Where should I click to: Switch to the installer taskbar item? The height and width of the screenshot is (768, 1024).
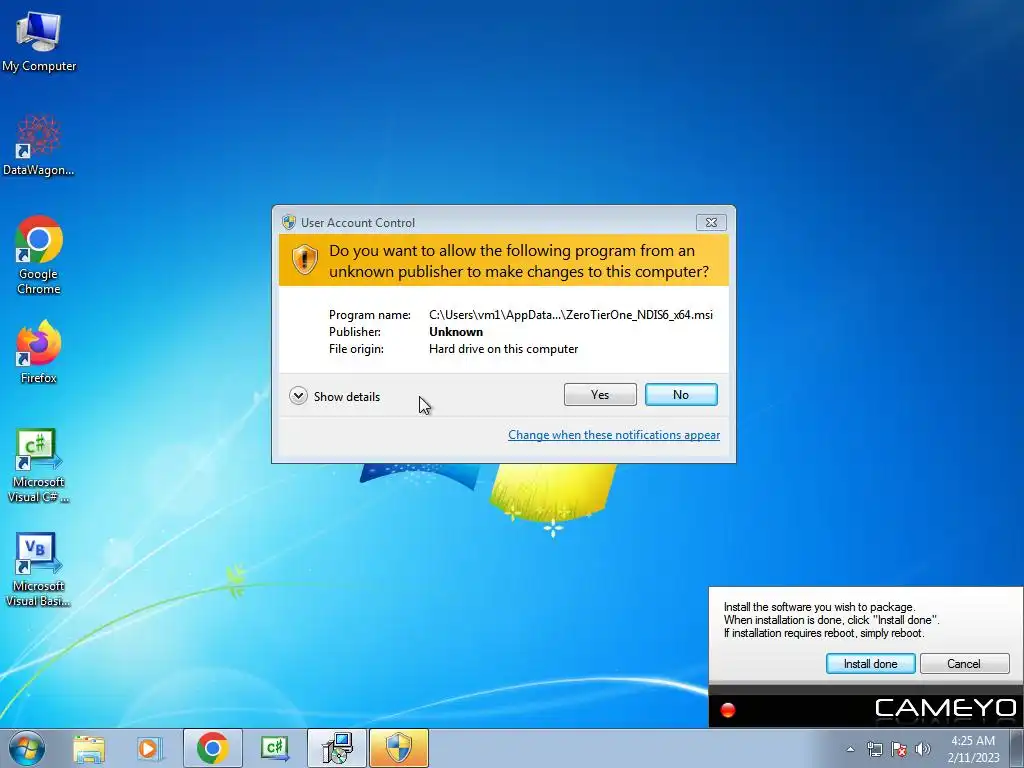coord(337,748)
